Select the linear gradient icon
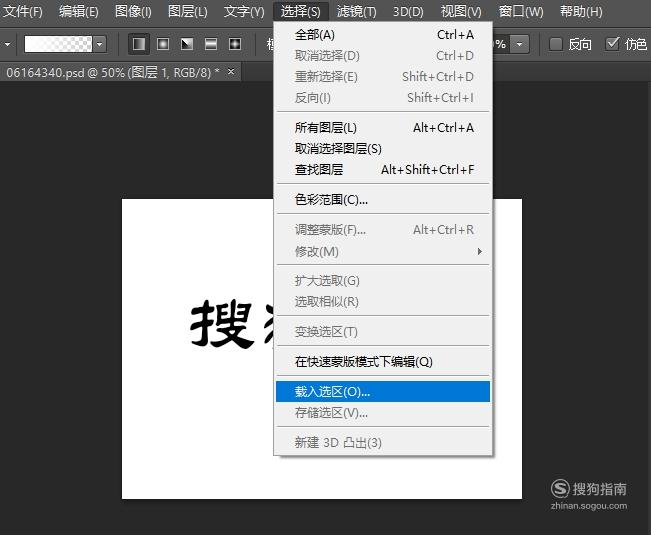Image resolution: width=651 pixels, height=535 pixels. coord(139,44)
